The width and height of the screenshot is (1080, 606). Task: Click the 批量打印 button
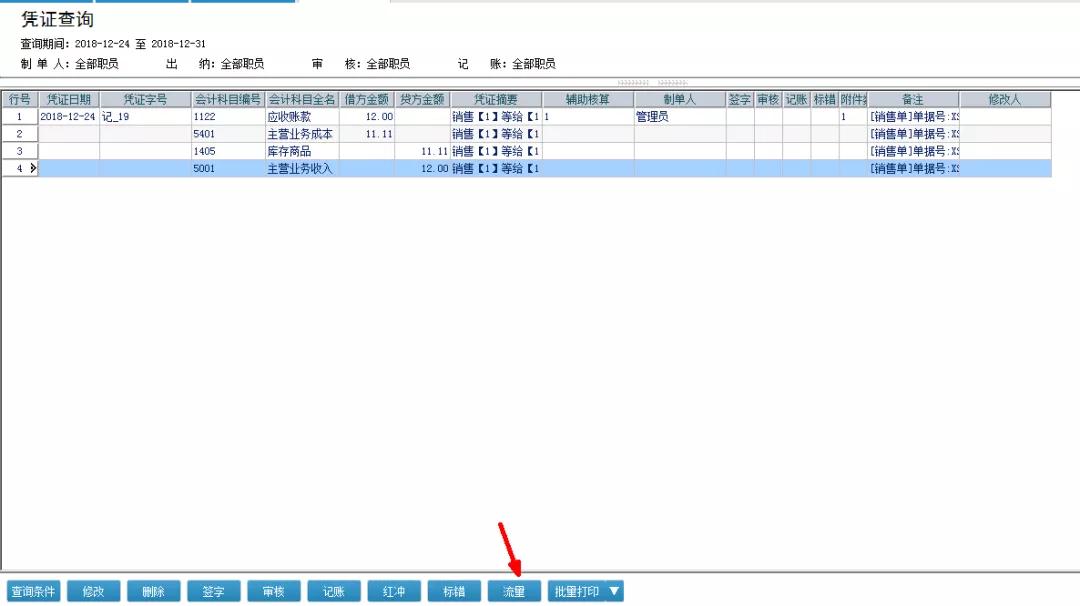click(x=577, y=592)
